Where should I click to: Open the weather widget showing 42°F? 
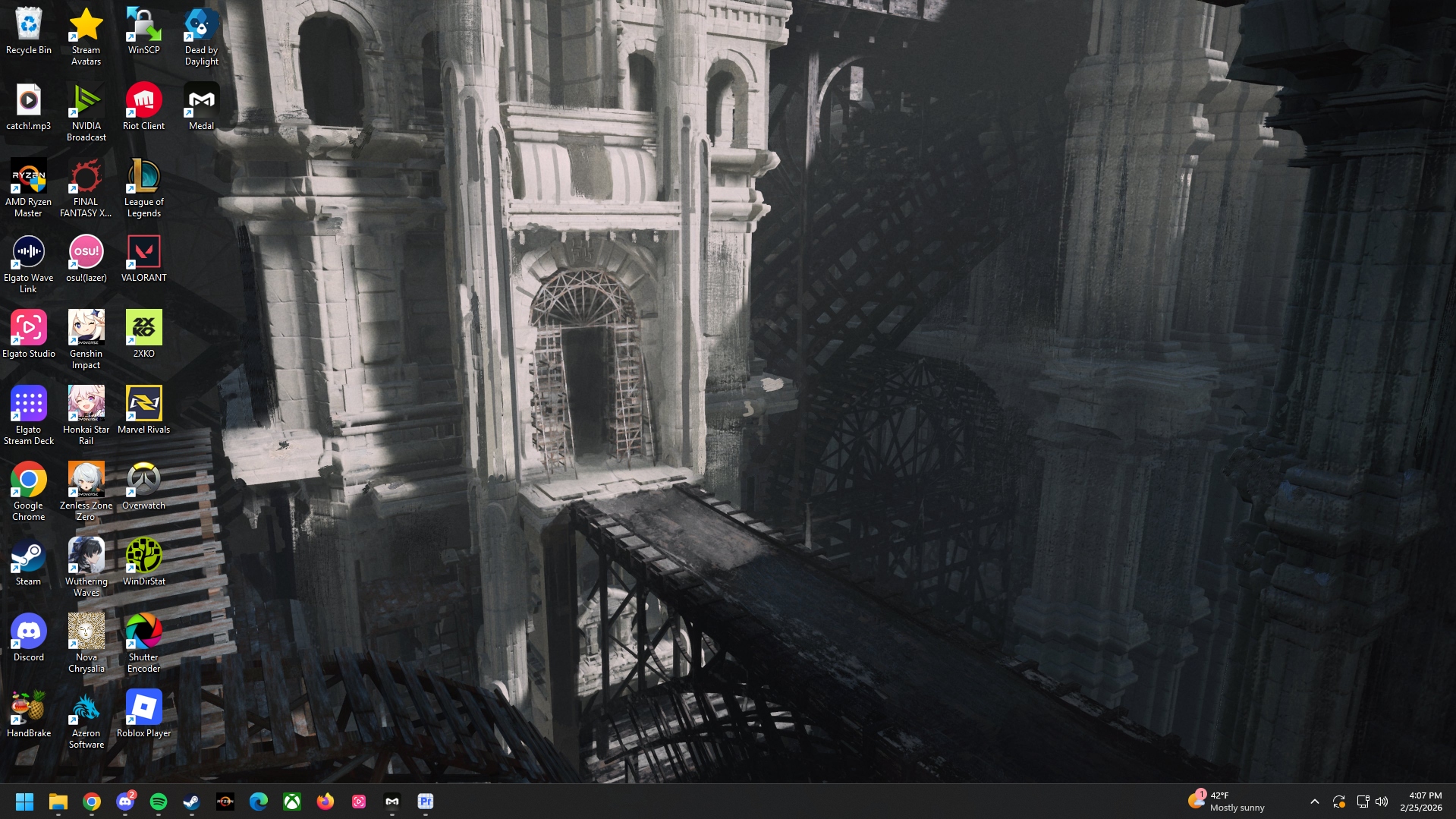coord(1227,802)
